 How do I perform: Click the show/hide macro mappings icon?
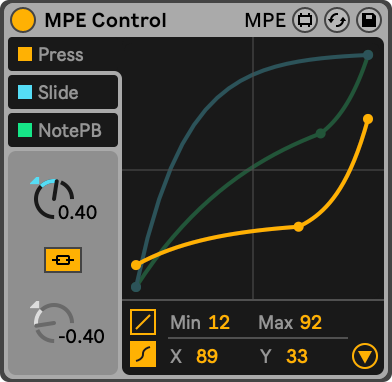click(305, 20)
